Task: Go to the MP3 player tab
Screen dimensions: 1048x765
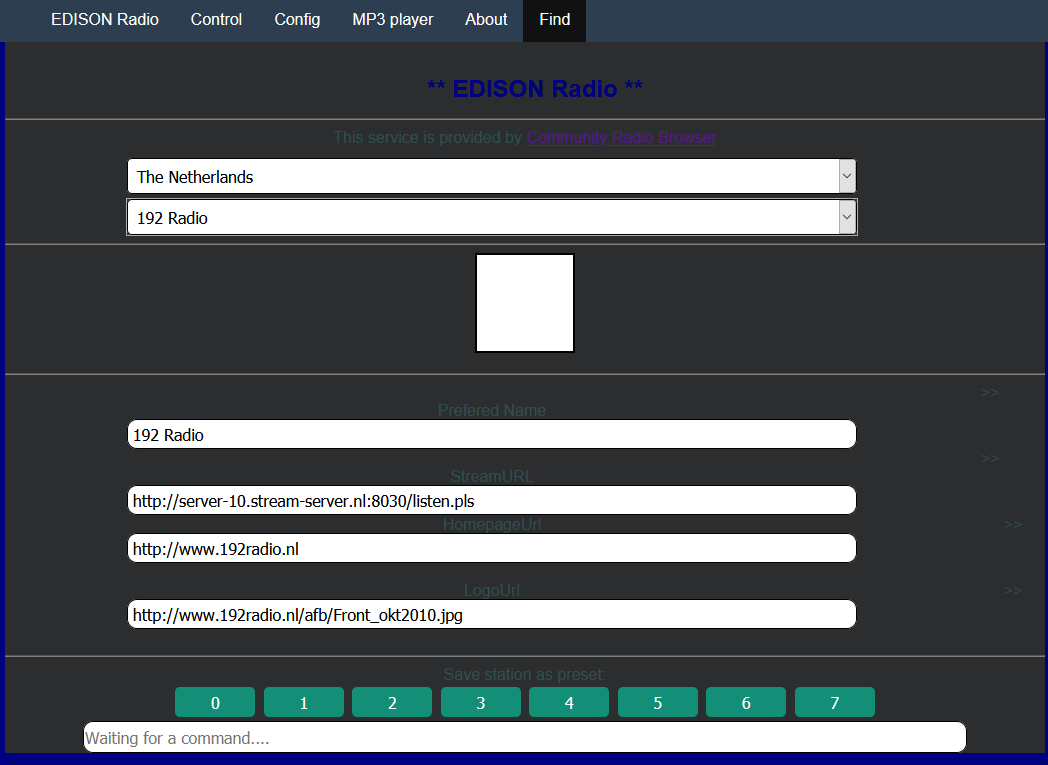Action: [392, 20]
